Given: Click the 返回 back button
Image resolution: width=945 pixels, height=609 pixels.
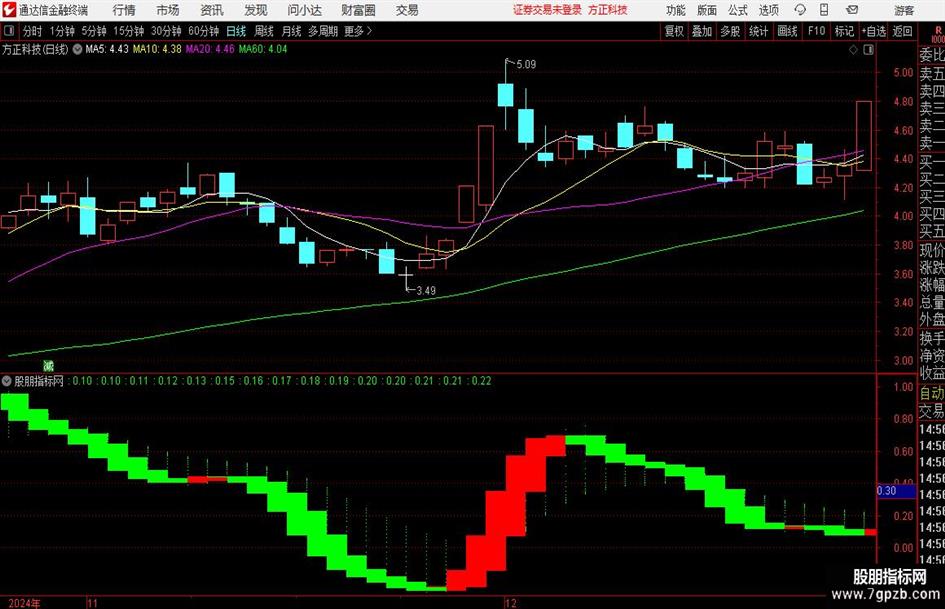Looking at the screenshot, I should click(902, 31).
